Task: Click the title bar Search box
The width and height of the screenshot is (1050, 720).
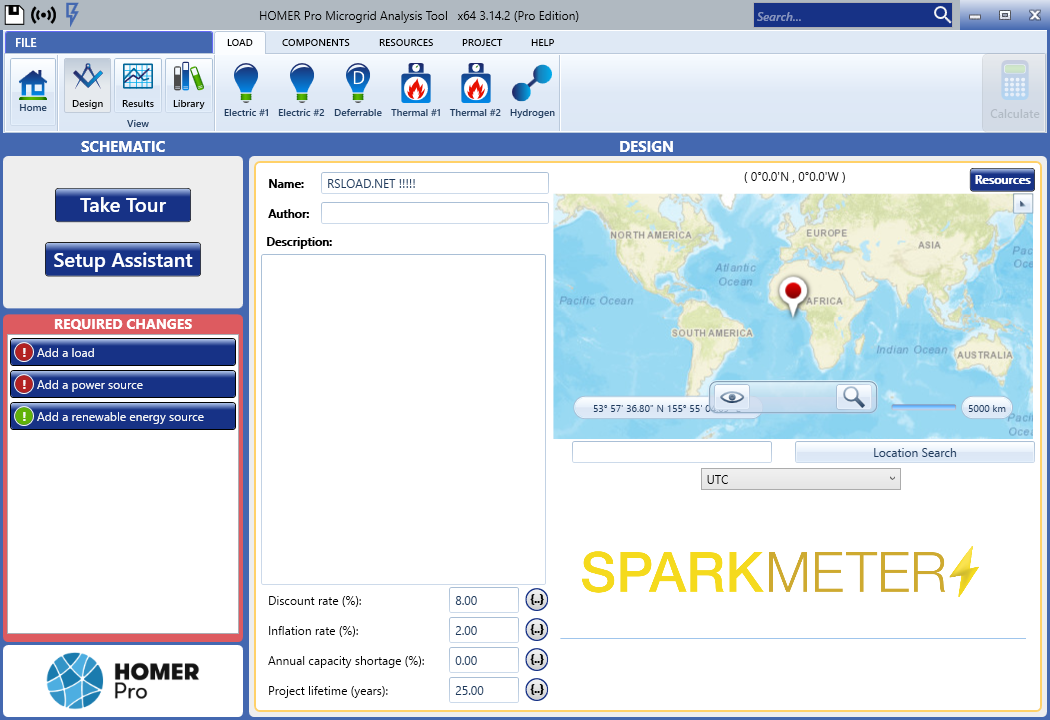Action: click(x=843, y=15)
